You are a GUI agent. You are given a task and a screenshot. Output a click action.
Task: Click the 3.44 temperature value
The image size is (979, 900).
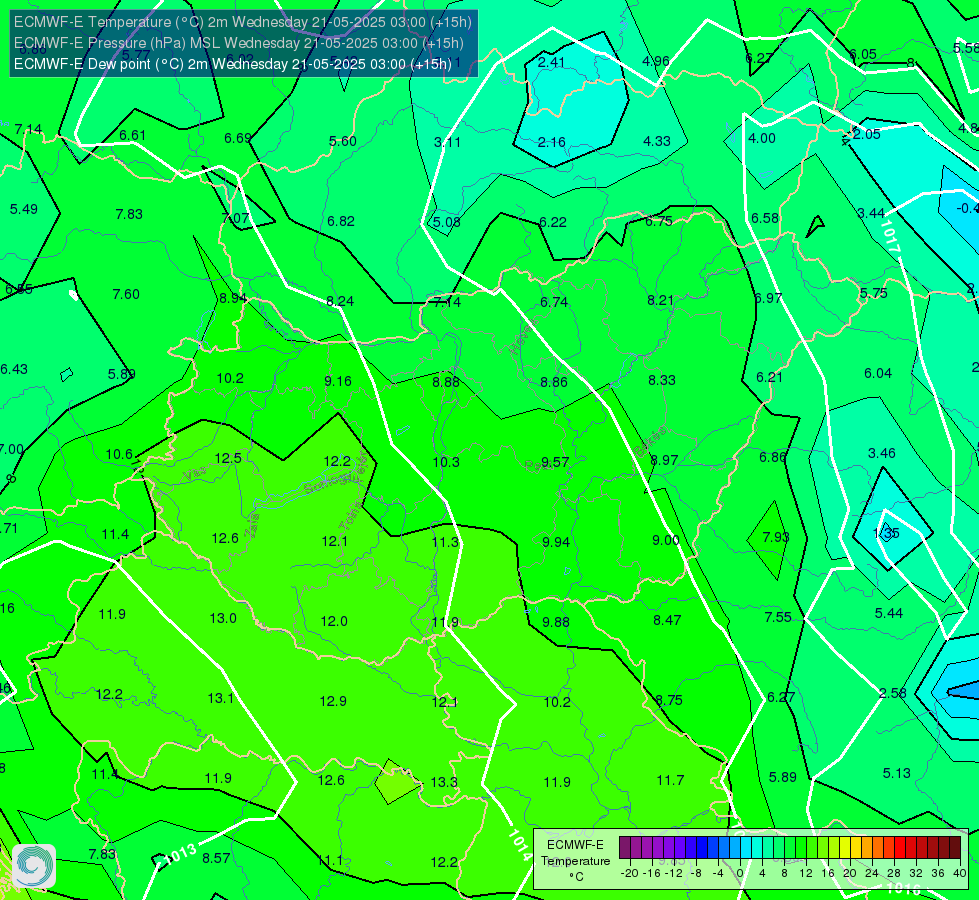coord(871,214)
